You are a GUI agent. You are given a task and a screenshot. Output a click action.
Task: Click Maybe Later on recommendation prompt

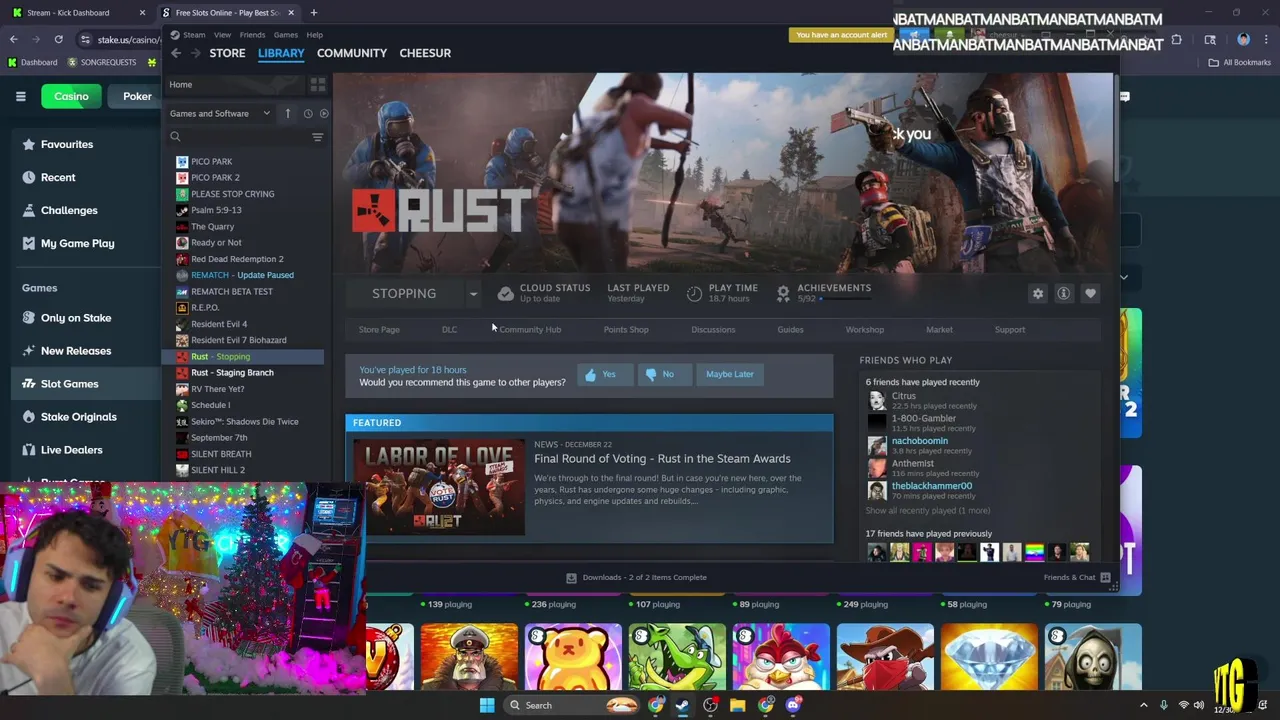[730, 374]
